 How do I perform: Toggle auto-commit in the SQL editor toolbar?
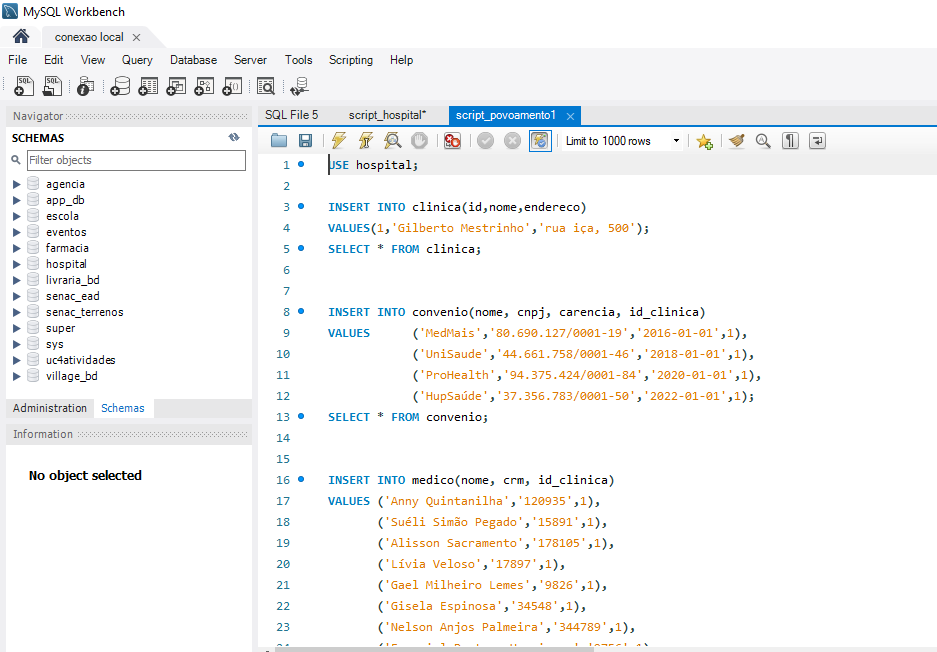point(539,140)
